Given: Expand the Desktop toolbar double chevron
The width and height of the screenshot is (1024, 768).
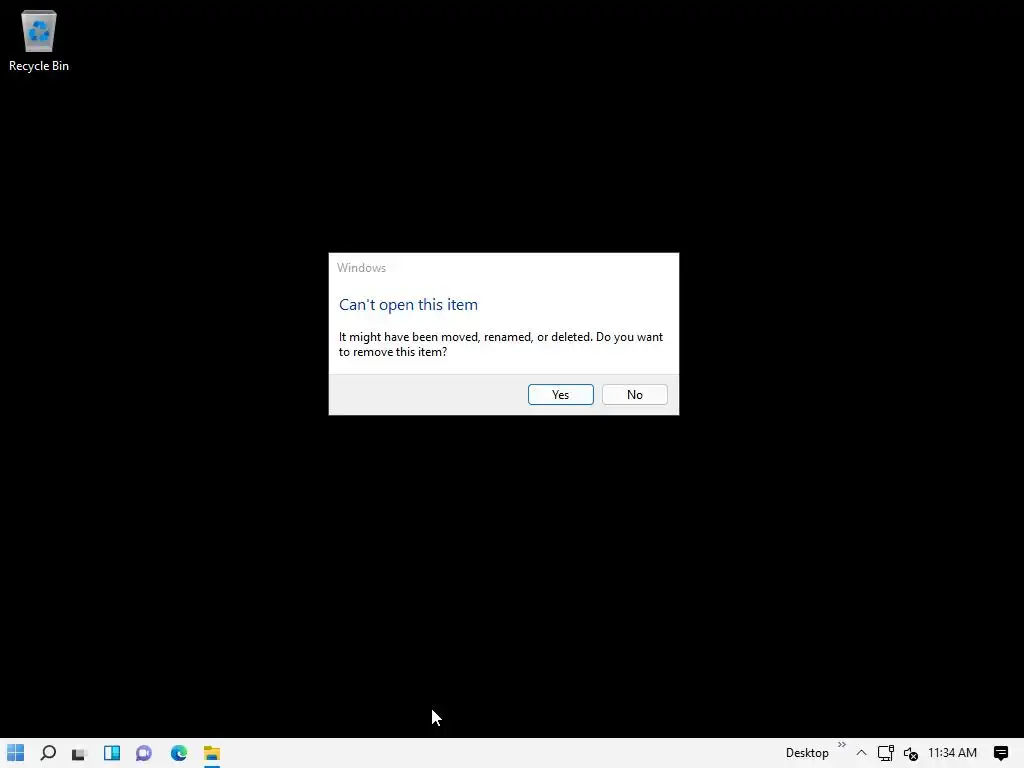Looking at the screenshot, I should [842, 745].
